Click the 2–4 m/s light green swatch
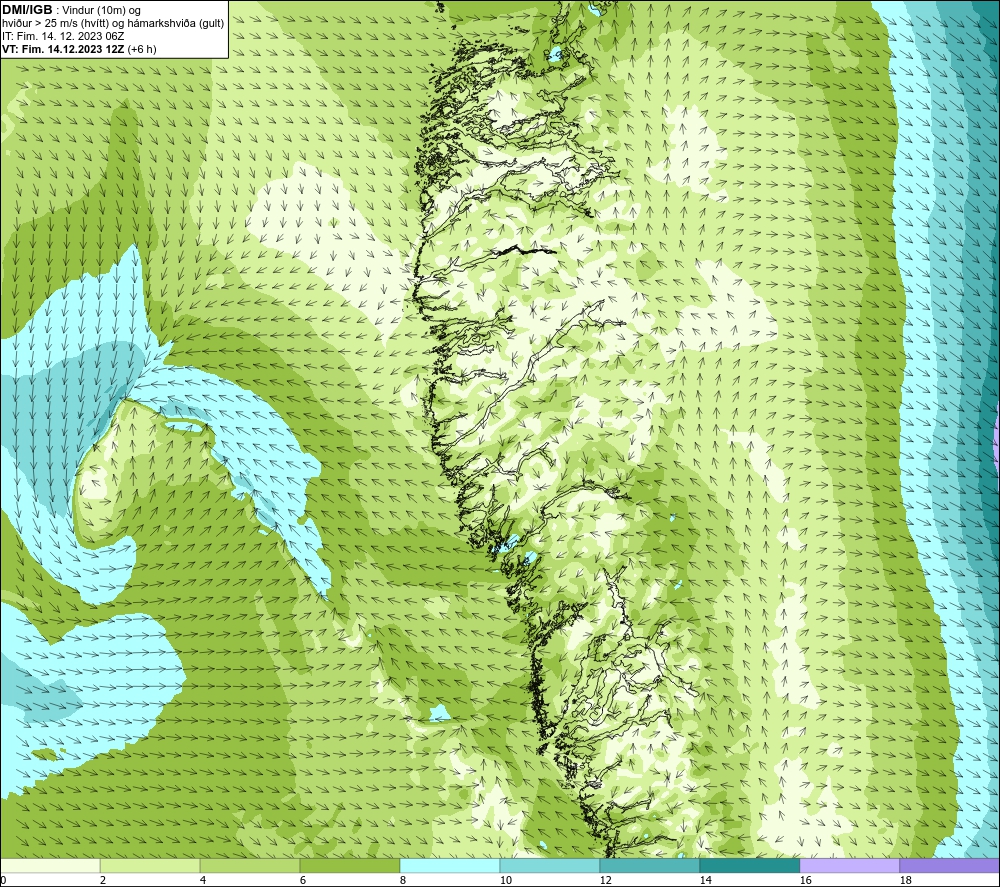This screenshot has width=1000, height=887. tap(150, 865)
